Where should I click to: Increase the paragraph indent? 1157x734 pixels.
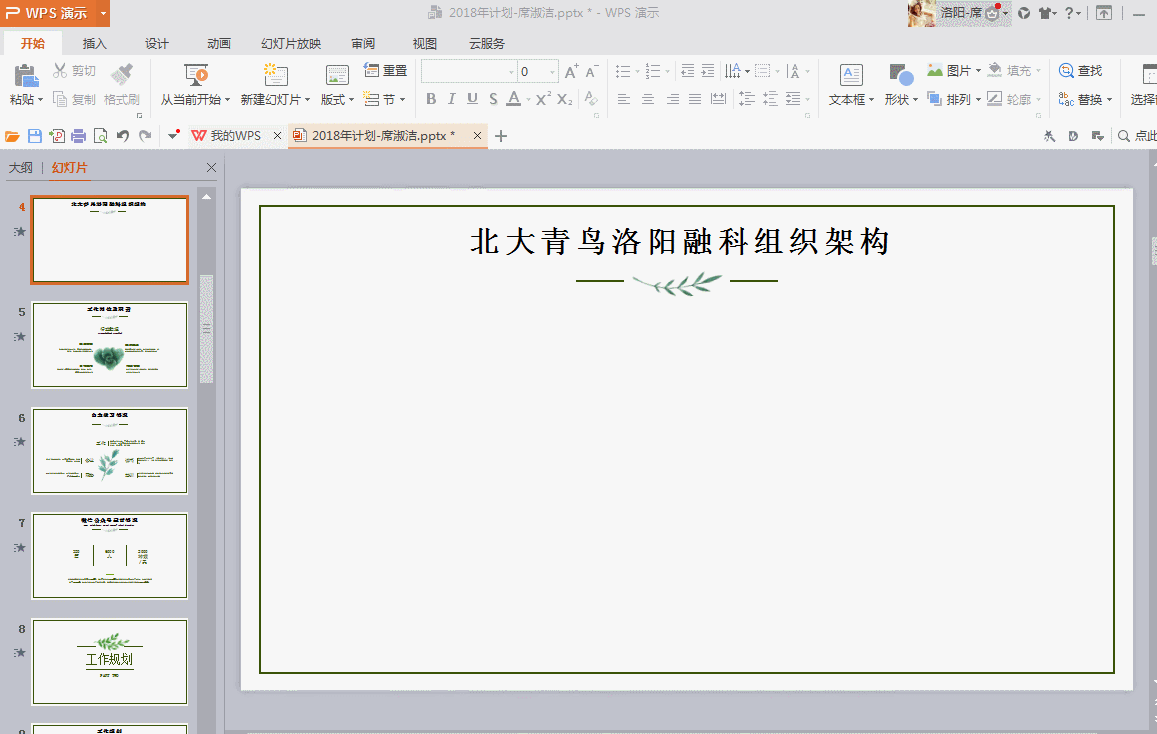(708, 72)
